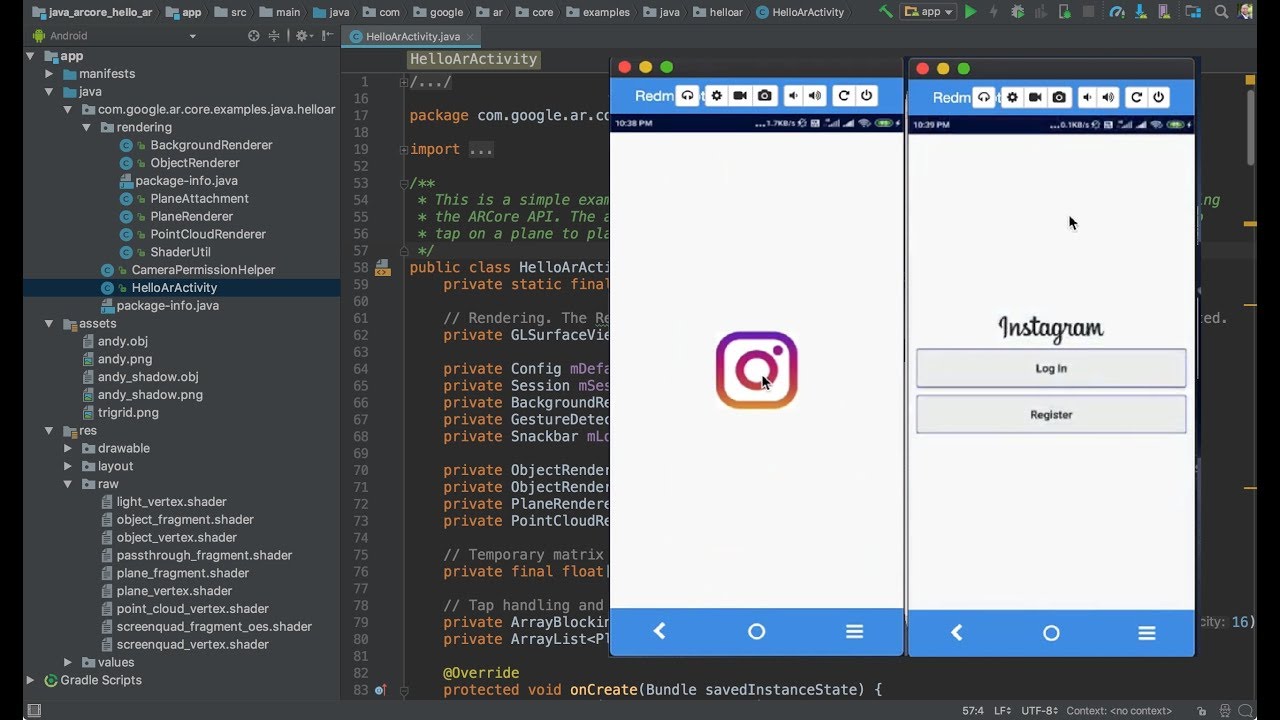
Task: Click the headphones icon in right Redmi window
Action: coord(984,97)
